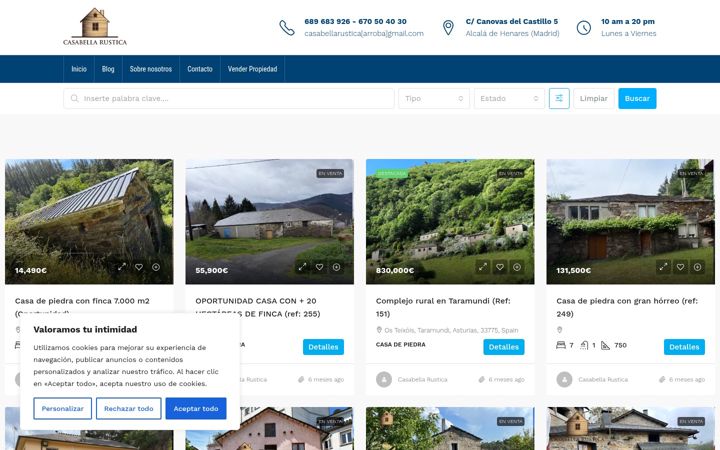Open the Tipo dropdown
This screenshot has height=450, width=720.
pyautogui.click(x=434, y=98)
